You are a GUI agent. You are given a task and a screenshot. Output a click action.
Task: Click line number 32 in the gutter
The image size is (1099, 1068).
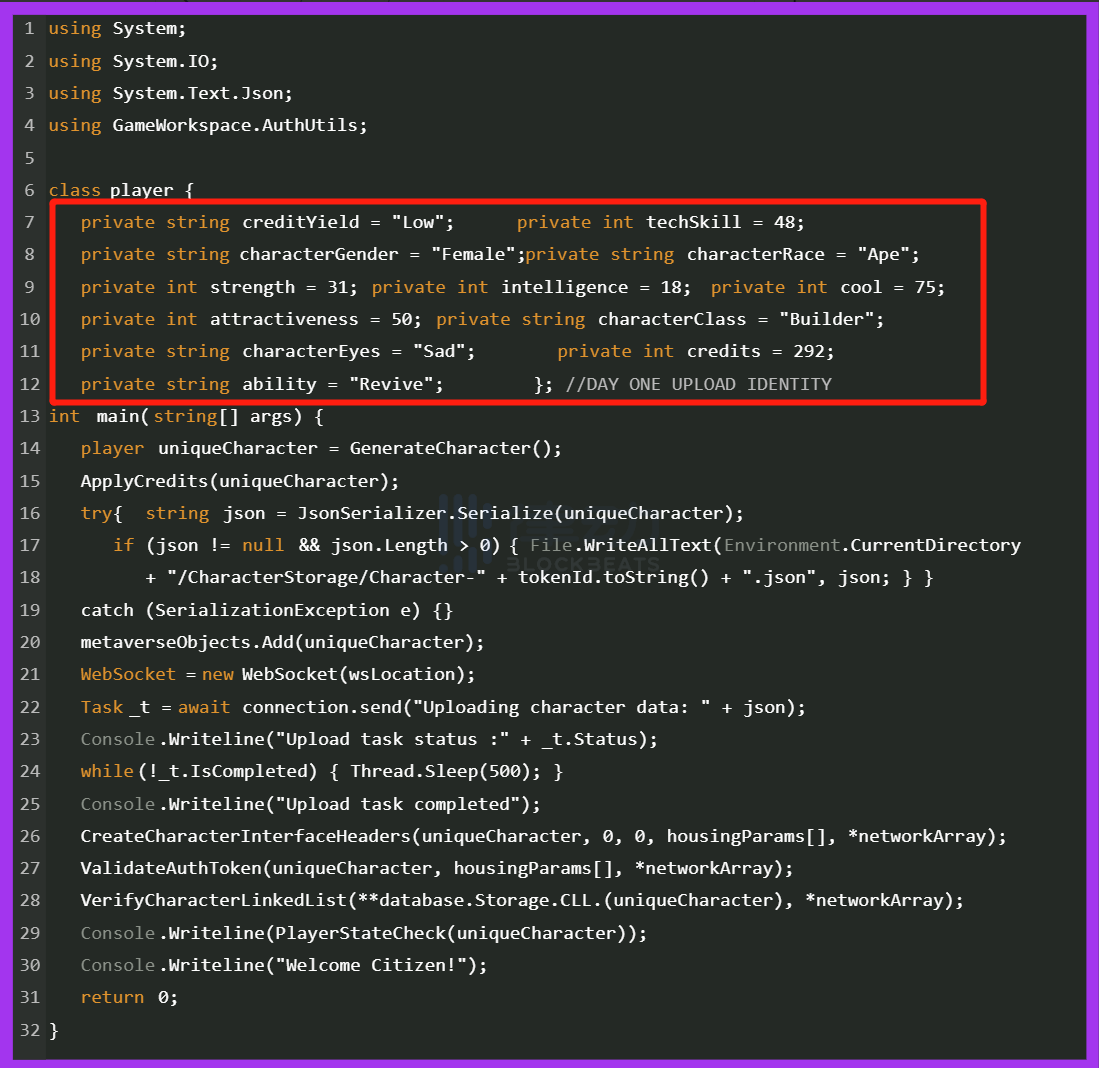click(29, 1030)
